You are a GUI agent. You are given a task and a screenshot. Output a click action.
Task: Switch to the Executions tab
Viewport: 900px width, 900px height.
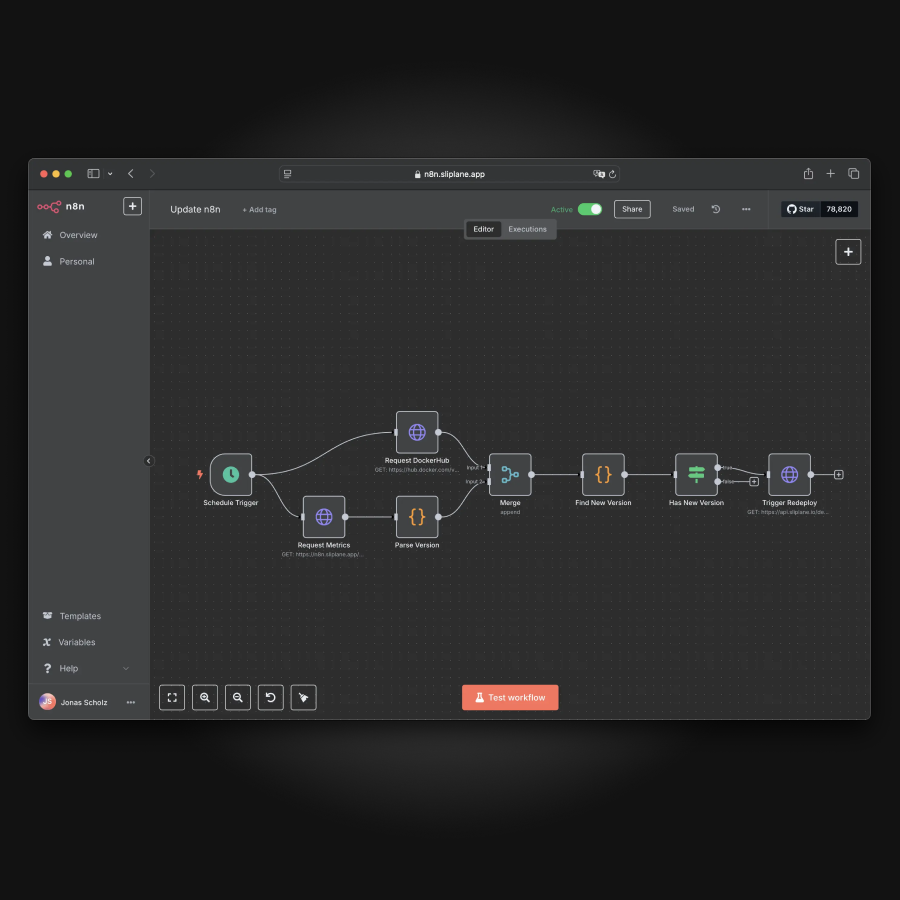[x=528, y=229]
